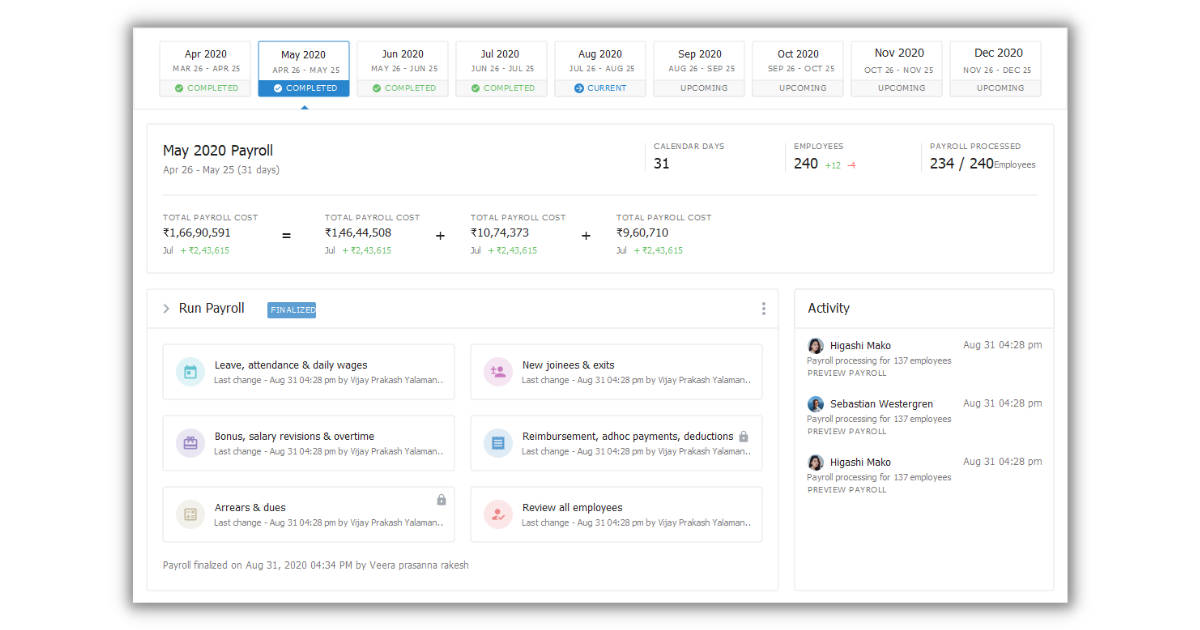Switch to the Sep 2020 payroll tab
This screenshot has height=630, width=1200.
tap(699, 66)
